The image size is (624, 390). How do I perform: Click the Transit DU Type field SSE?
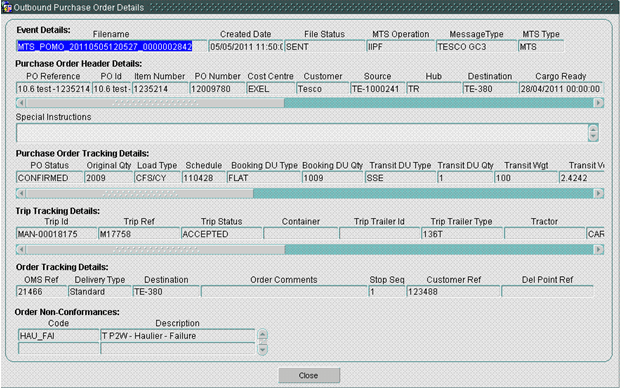(x=400, y=178)
